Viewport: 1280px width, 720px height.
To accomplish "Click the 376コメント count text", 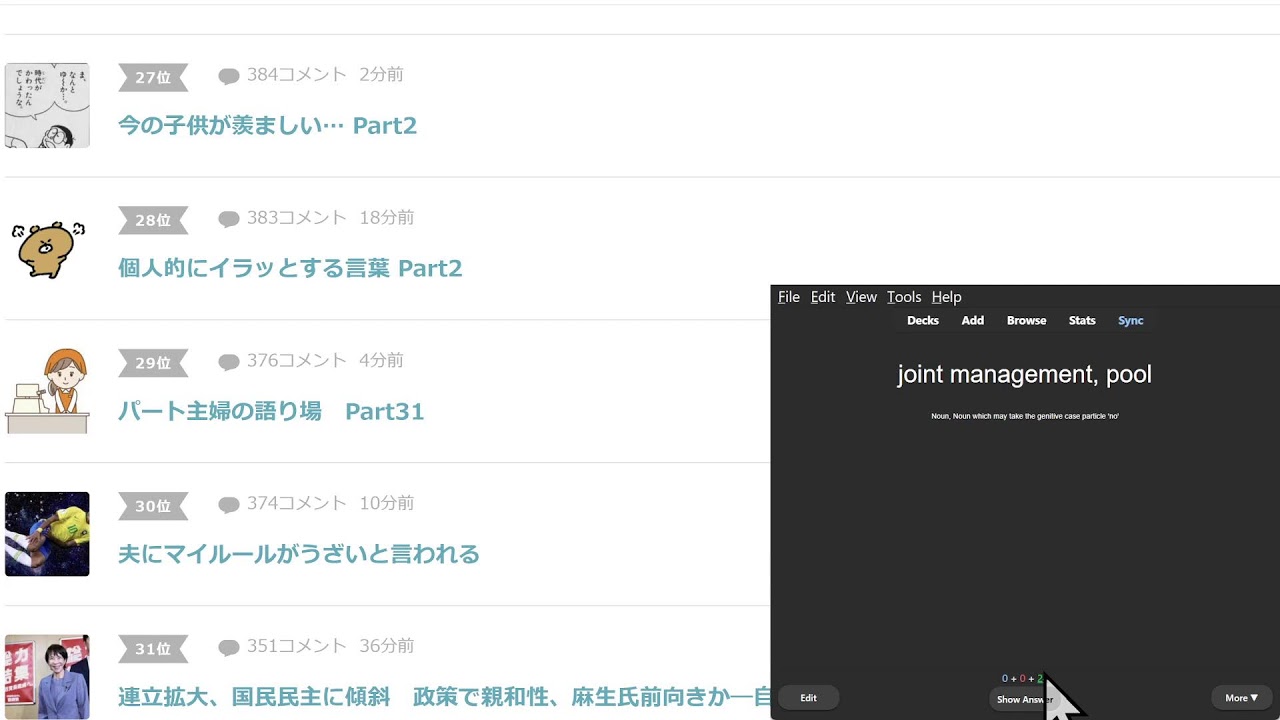I will point(297,361).
